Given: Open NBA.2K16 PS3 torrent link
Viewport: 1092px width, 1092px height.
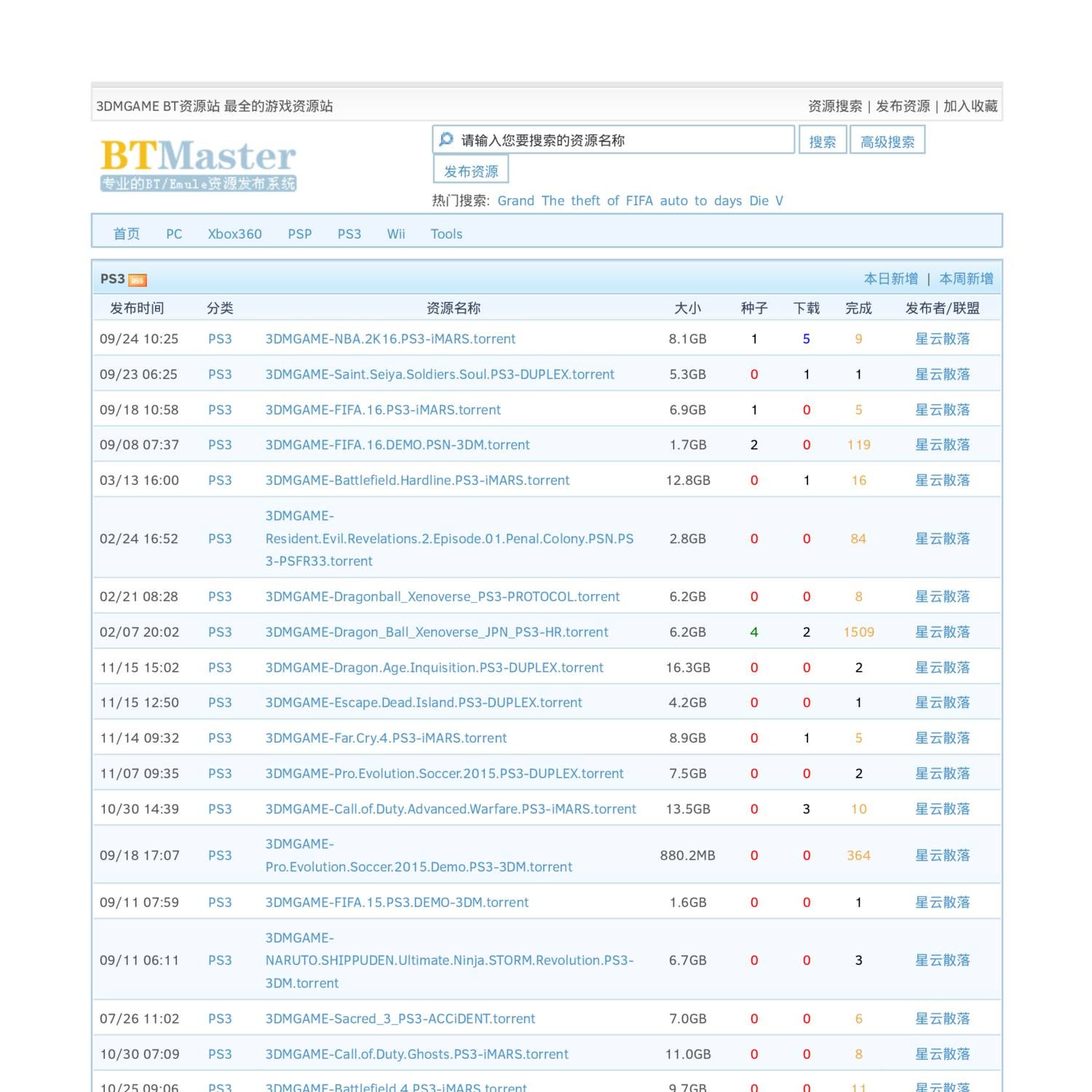Looking at the screenshot, I should [390, 339].
